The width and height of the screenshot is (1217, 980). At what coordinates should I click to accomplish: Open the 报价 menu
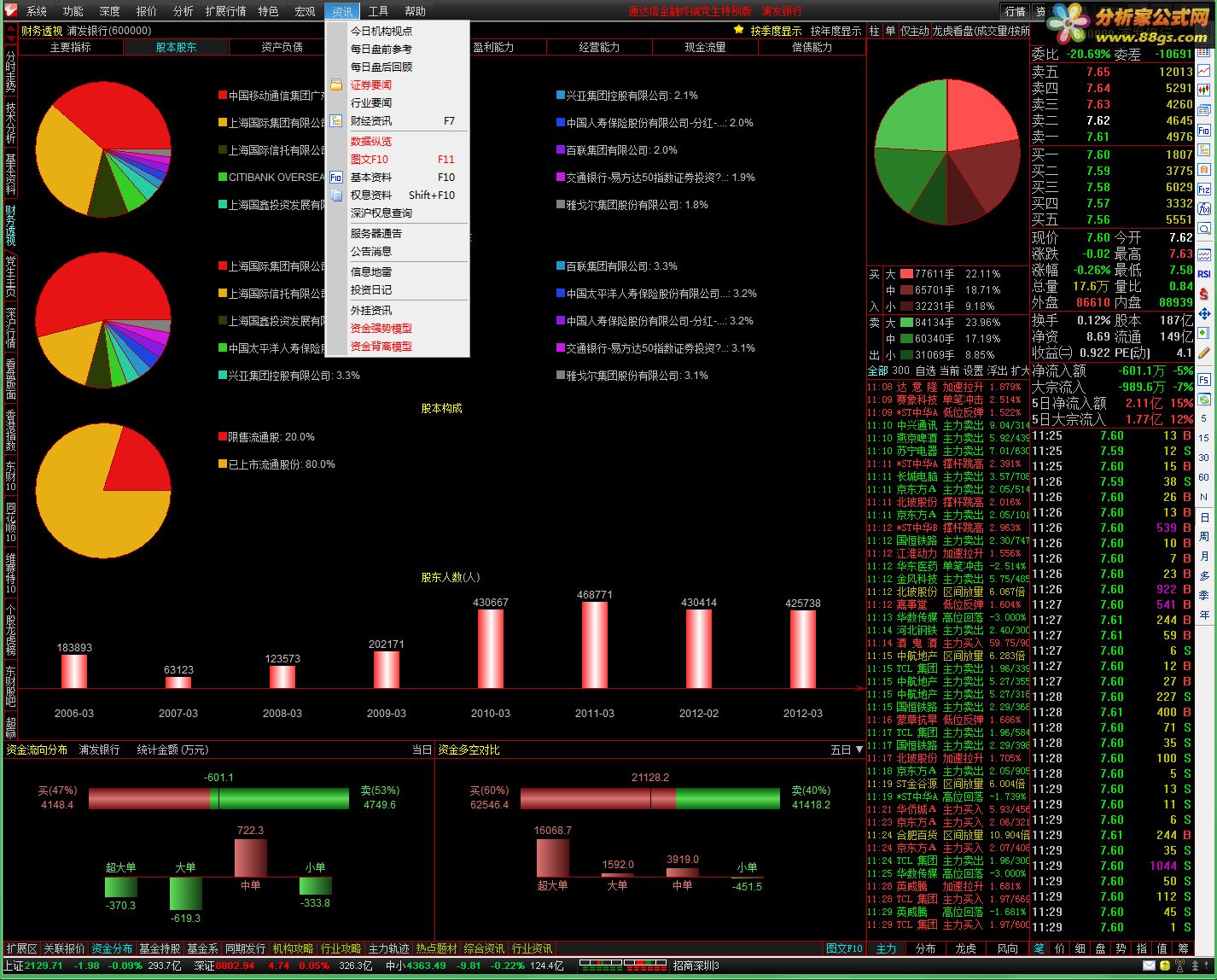pyautogui.click(x=147, y=11)
